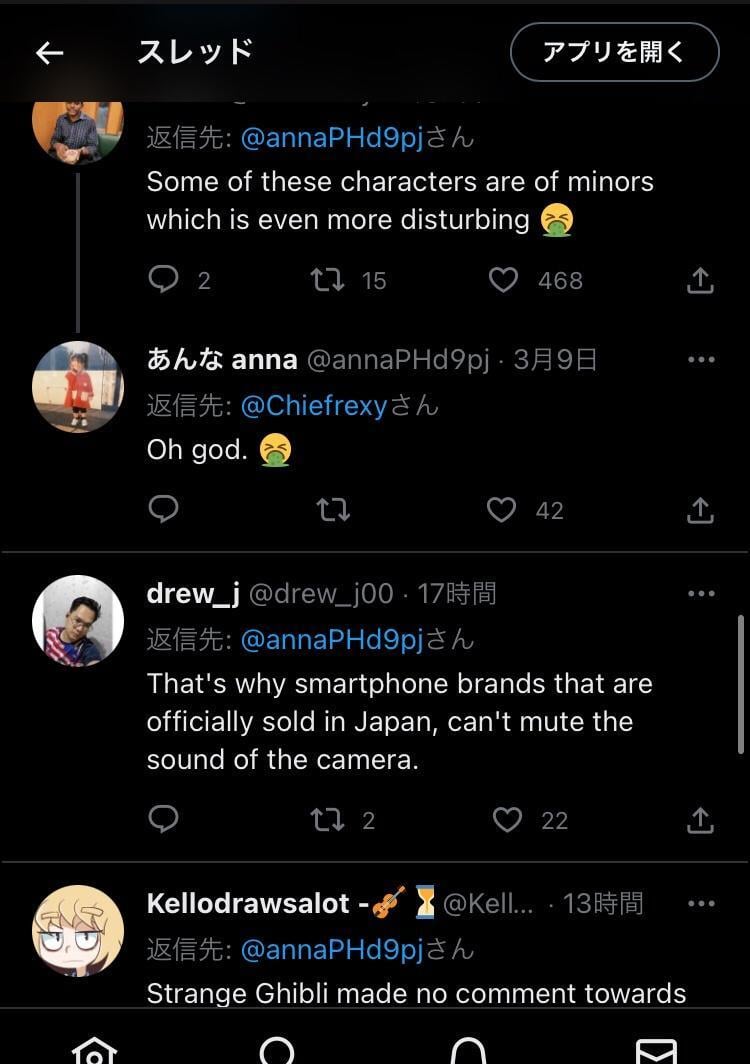This screenshot has height=1064, width=750.
Task: Share the 'Oh god.' tweet
Action: click(x=701, y=510)
